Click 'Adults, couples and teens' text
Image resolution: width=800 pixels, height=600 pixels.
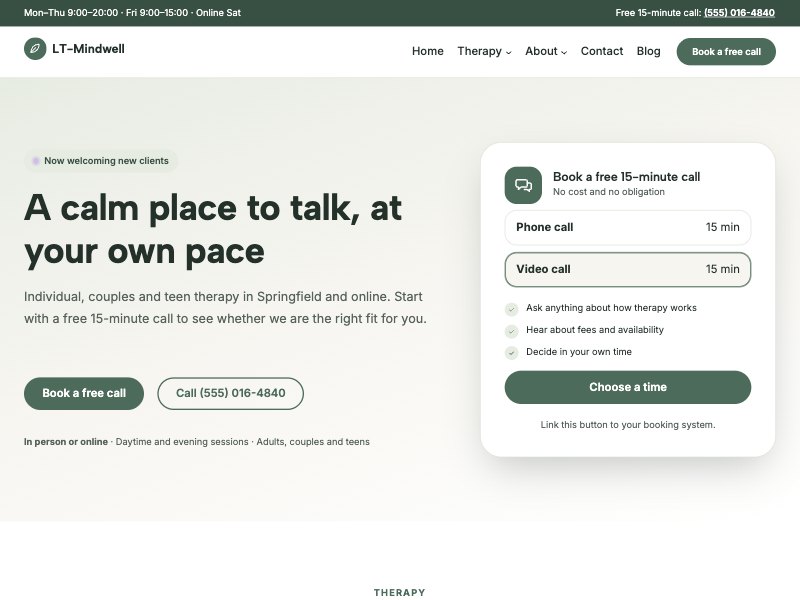[313, 442]
